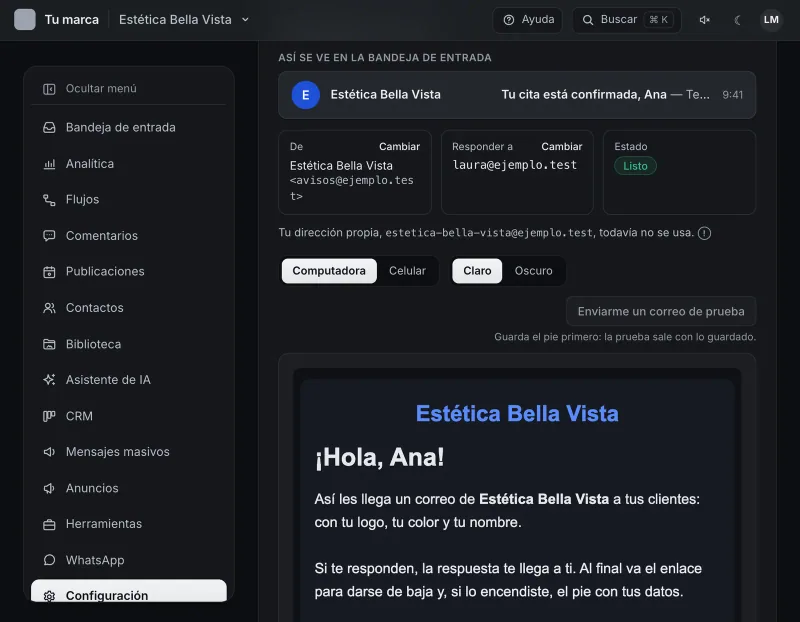Click the laura@ejemplo.test reply address

514,165
